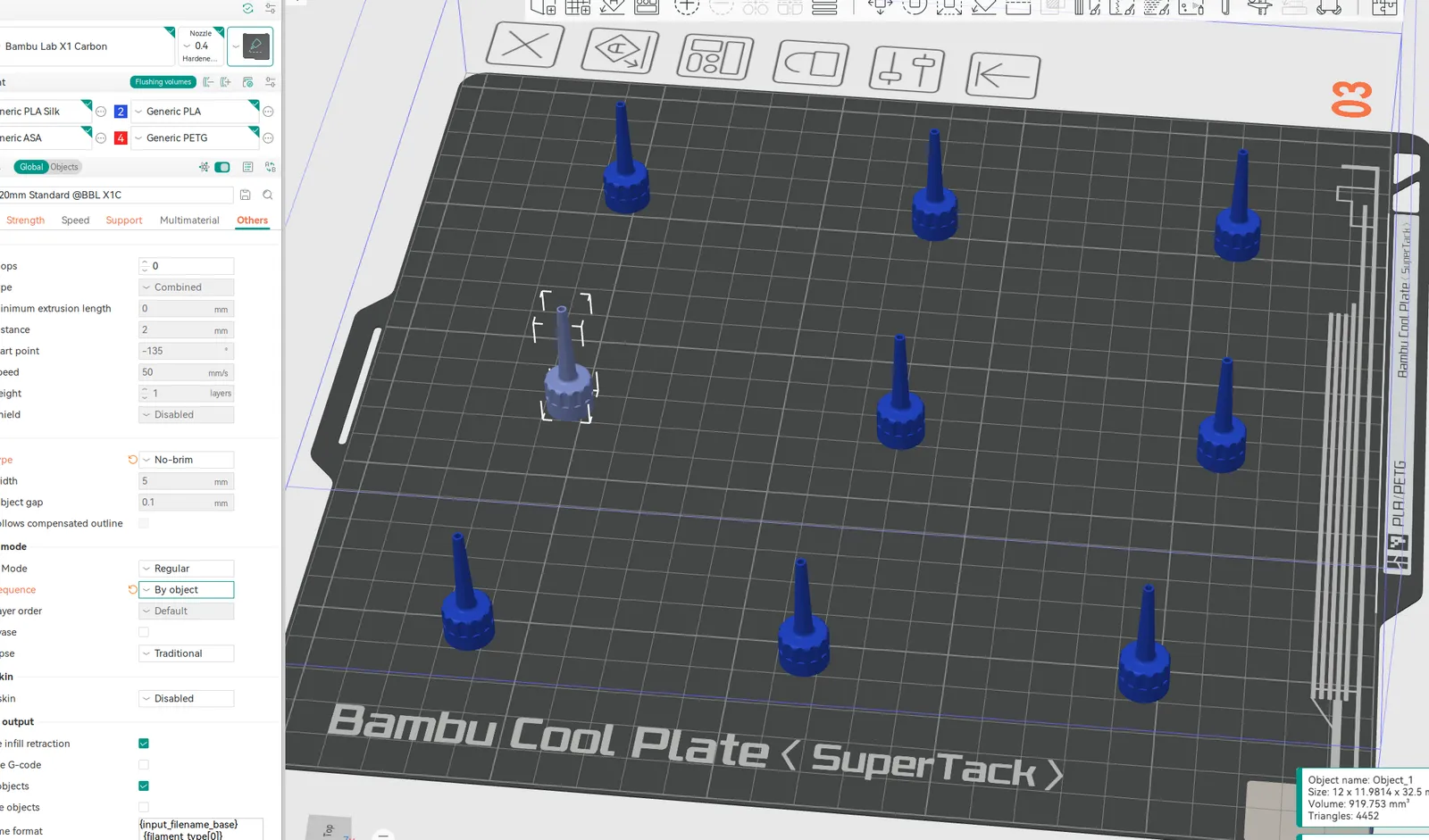Switch to the Support tab

pos(124,220)
